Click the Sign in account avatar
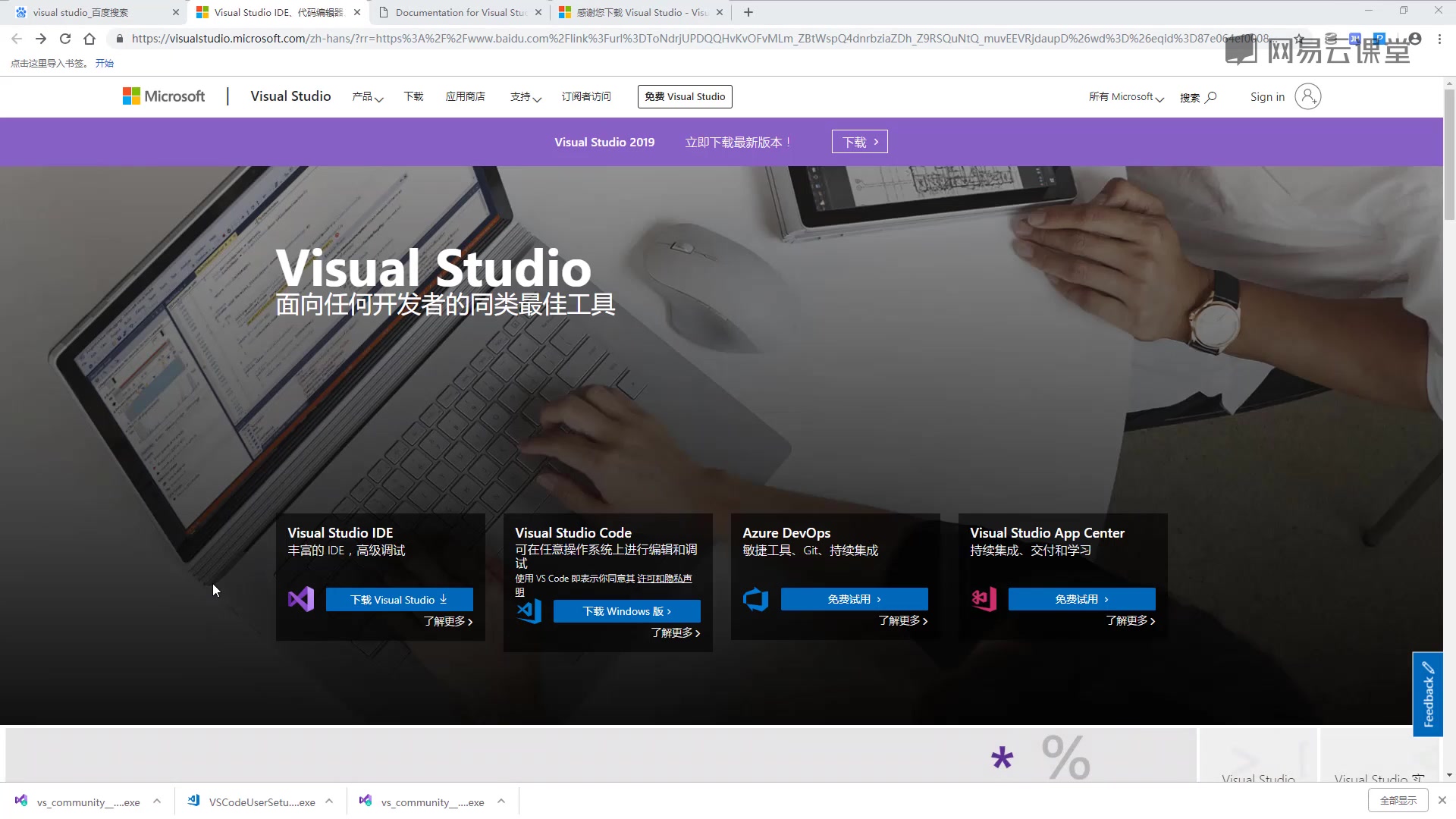The image size is (1456, 819). pos(1307,96)
